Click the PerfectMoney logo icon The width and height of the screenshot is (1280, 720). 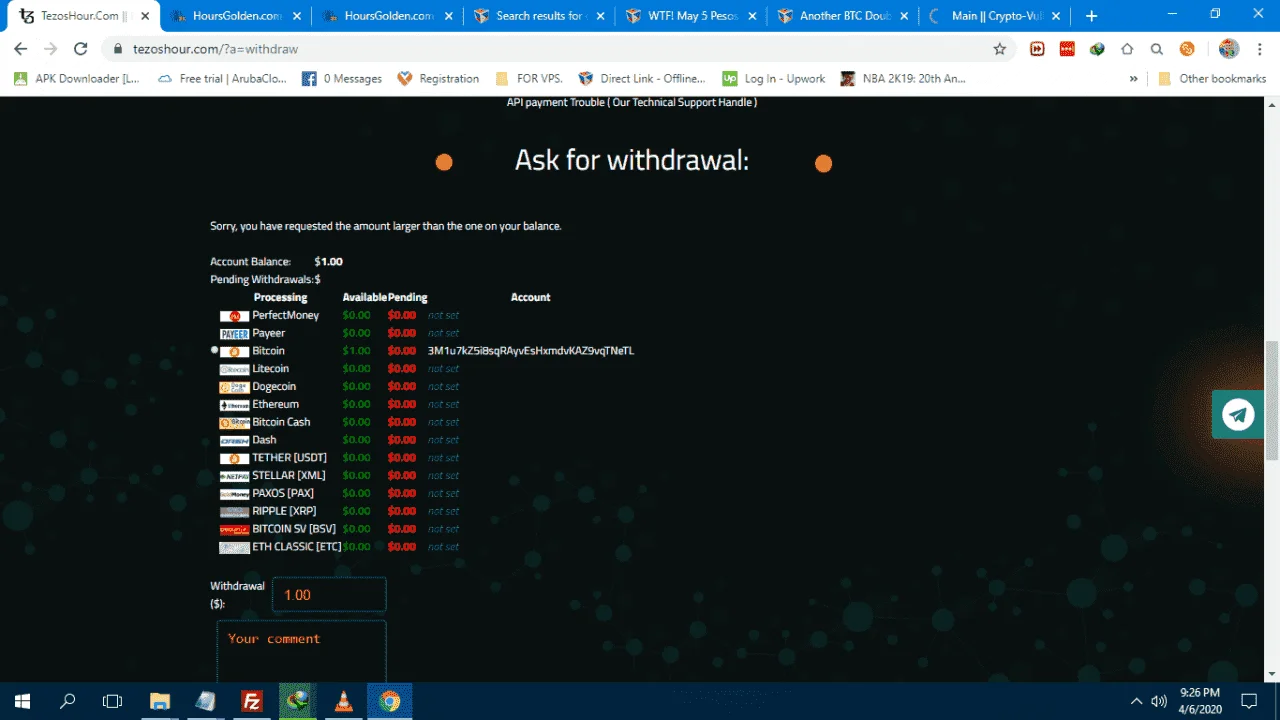point(234,316)
